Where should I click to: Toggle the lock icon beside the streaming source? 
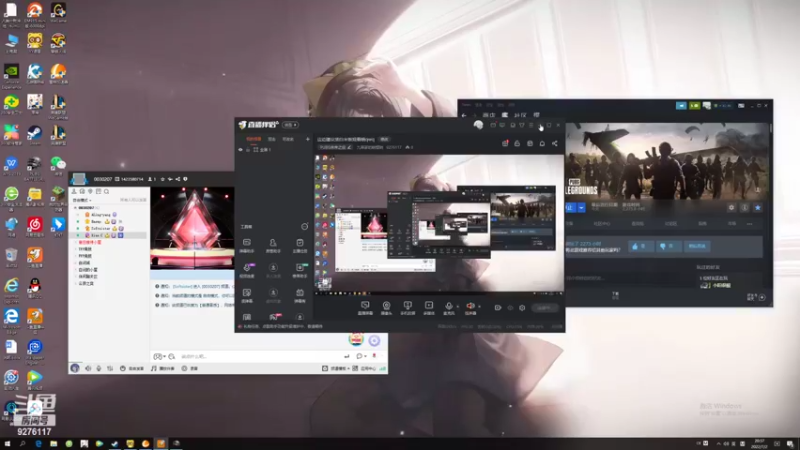pos(248,150)
